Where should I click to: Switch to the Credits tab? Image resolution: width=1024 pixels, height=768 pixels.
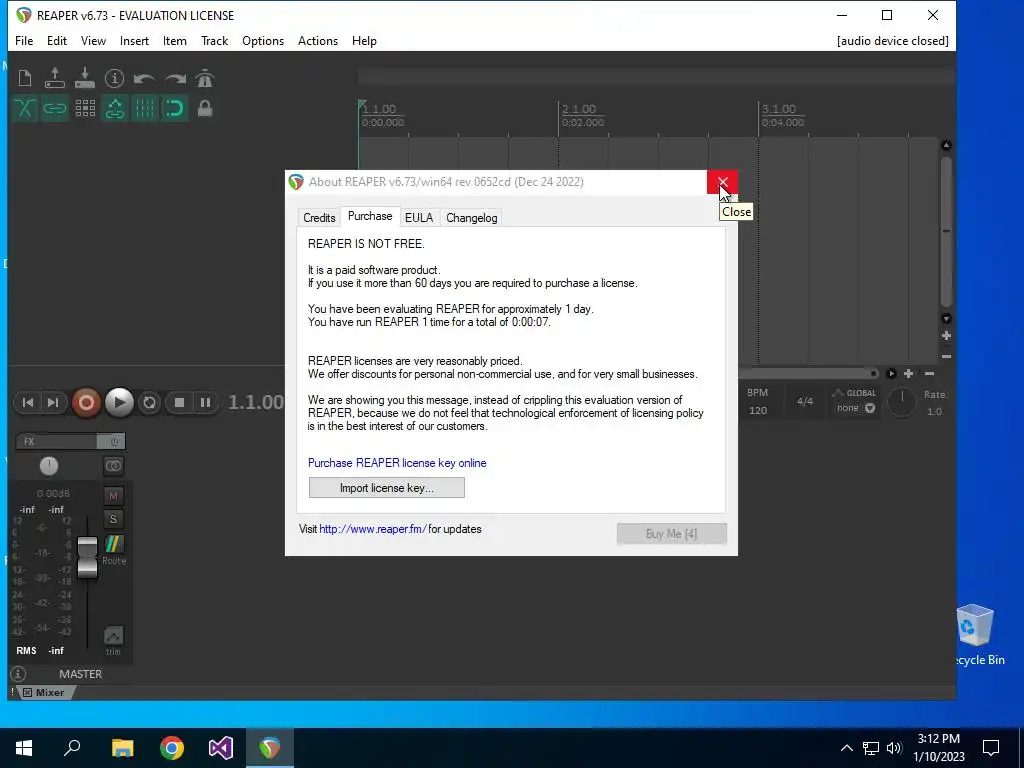pyautogui.click(x=319, y=217)
